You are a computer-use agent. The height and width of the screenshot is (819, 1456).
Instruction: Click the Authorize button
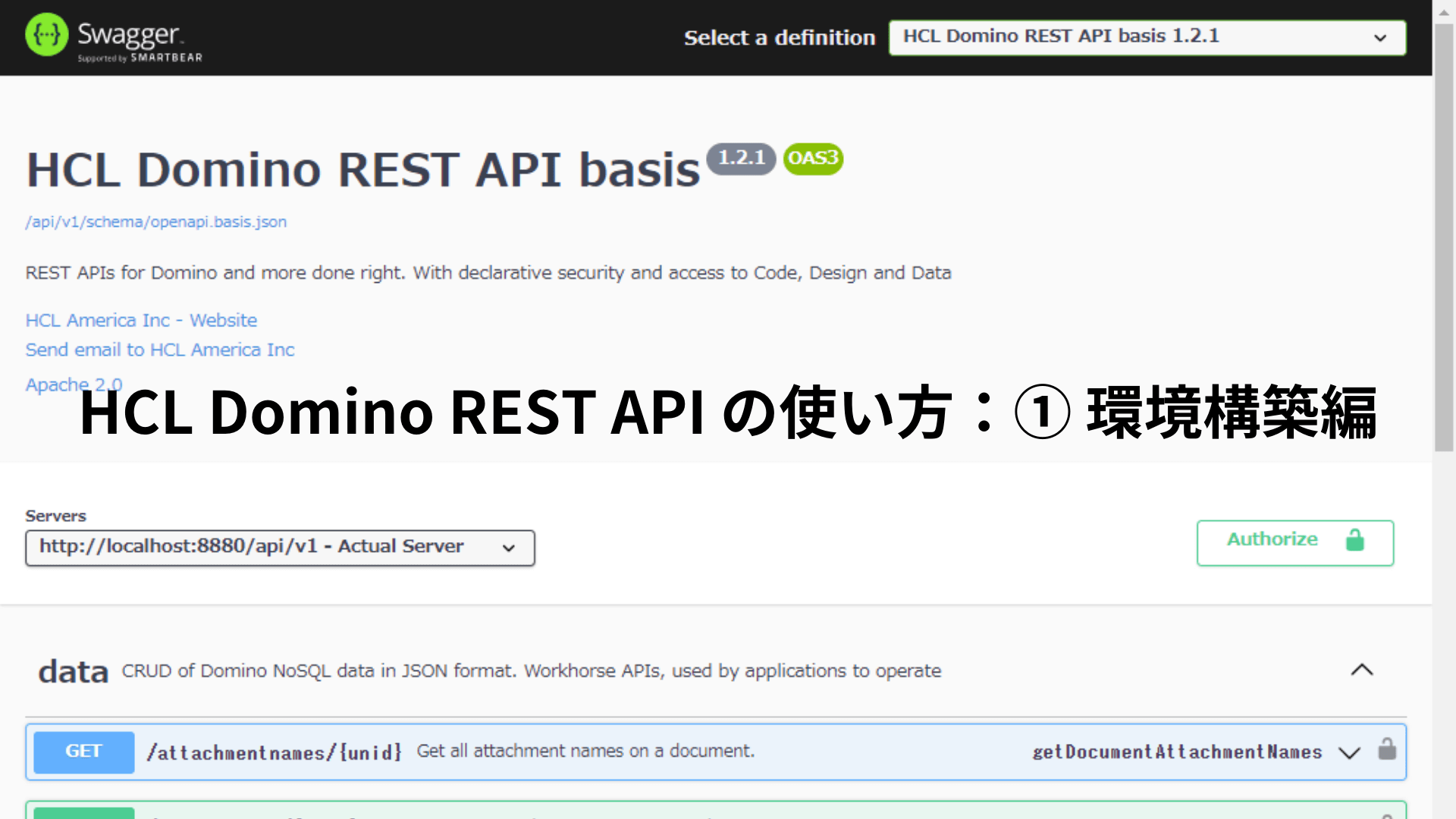click(1294, 542)
